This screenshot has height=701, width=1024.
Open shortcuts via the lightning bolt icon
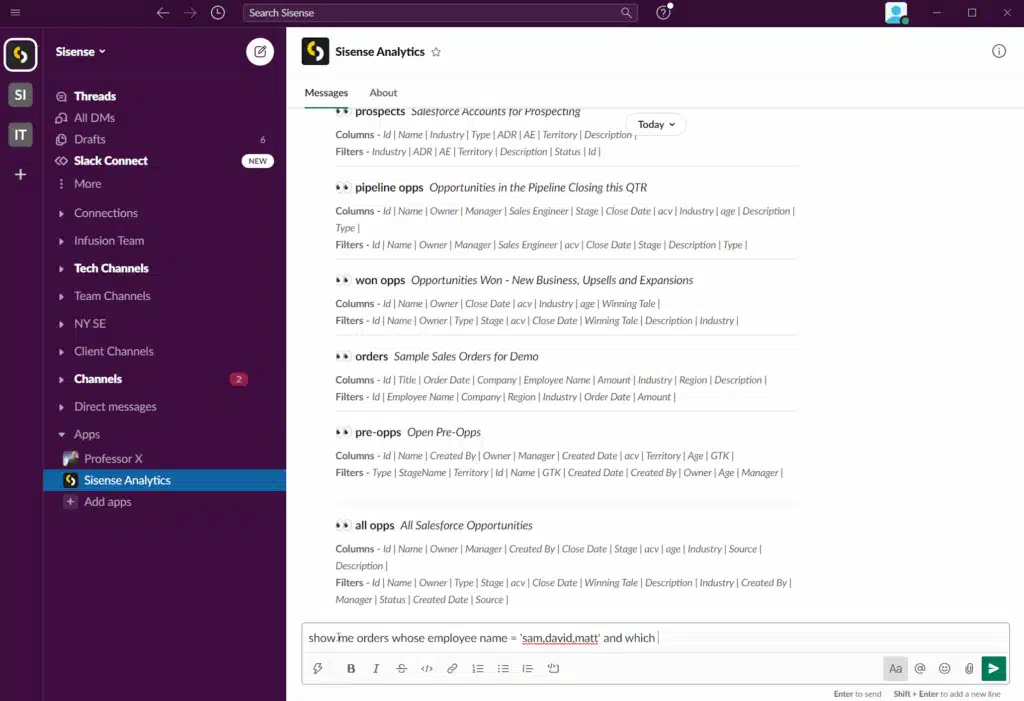click(318, 668)
